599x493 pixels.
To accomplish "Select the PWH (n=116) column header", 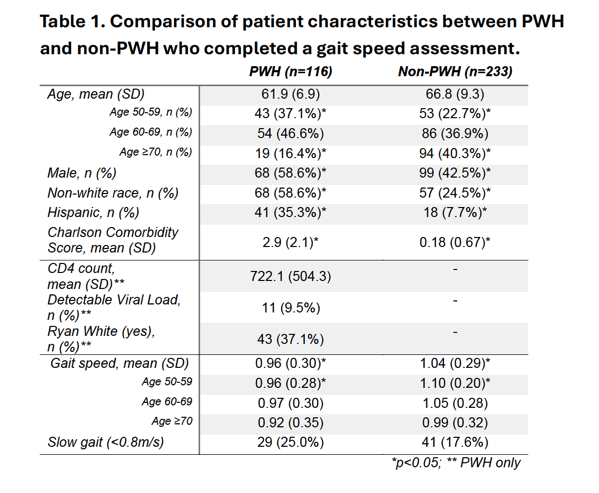I will pos(290,71).
